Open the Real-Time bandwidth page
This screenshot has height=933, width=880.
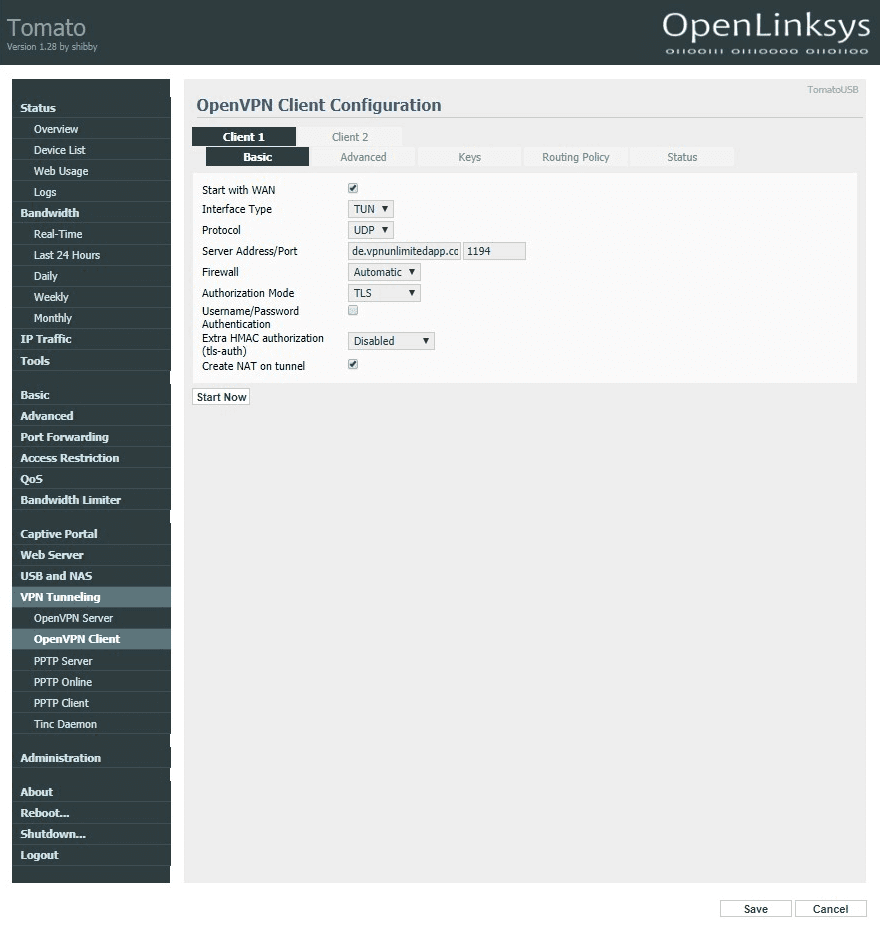tap(60, 233)
